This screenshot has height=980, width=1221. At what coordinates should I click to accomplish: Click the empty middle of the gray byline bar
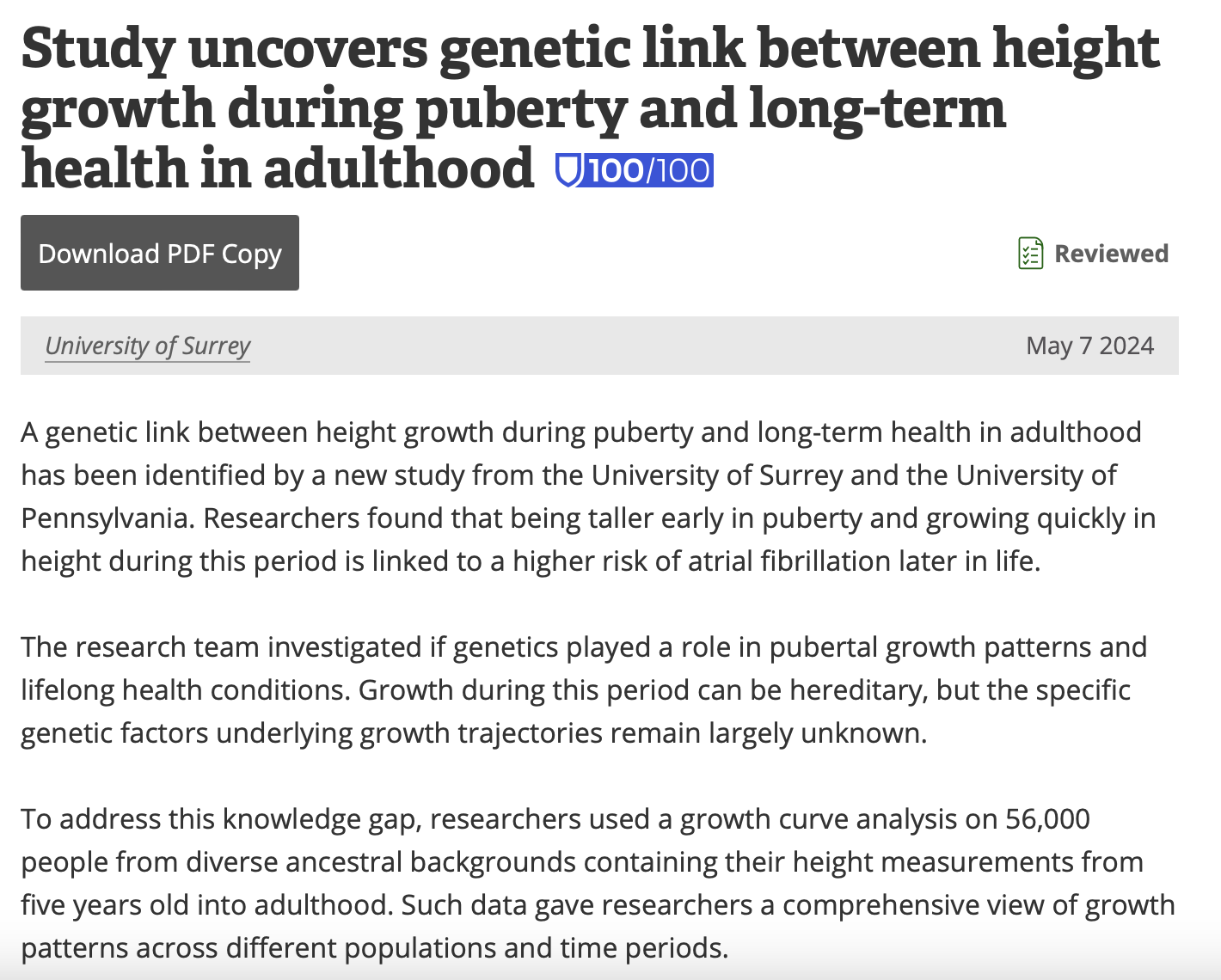(636, 346)
